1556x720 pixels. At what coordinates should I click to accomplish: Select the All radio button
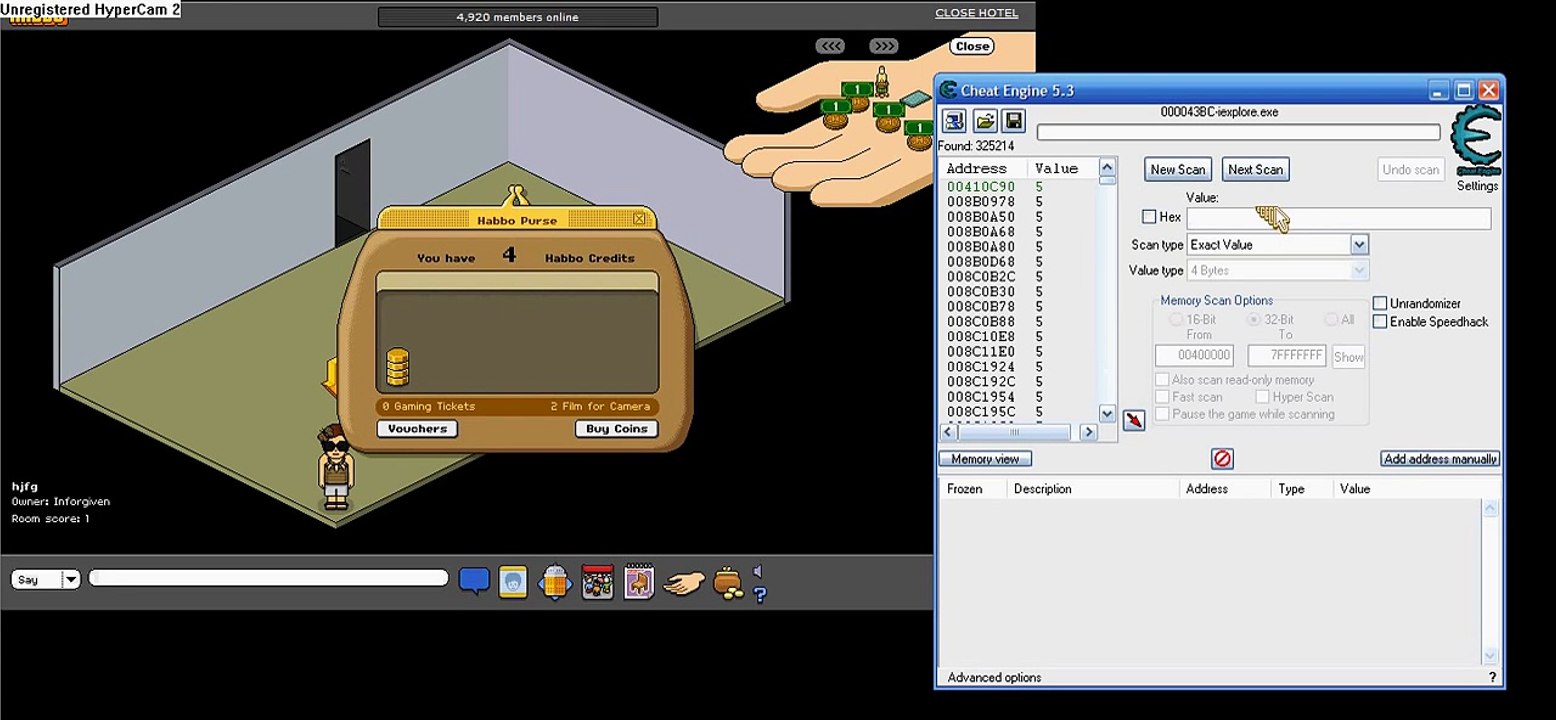tap(1331, 319)
